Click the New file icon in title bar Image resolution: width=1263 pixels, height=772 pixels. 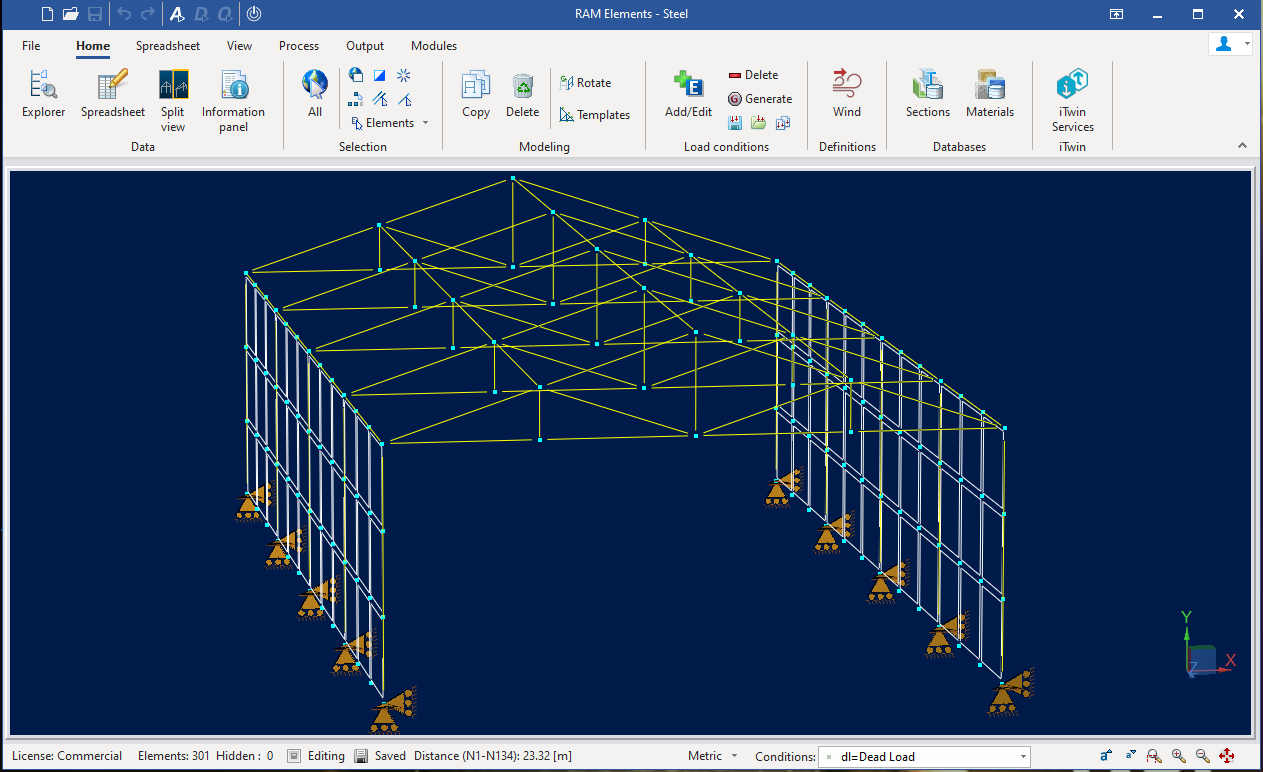(47, 14)
